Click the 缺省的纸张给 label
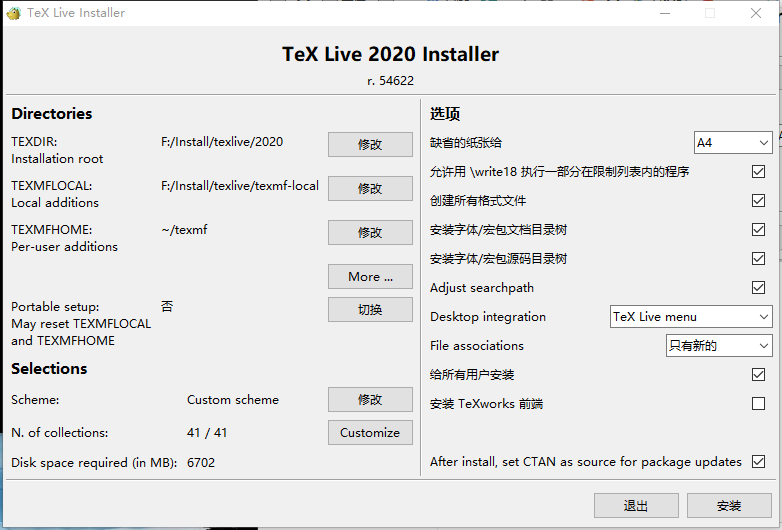 466,143
